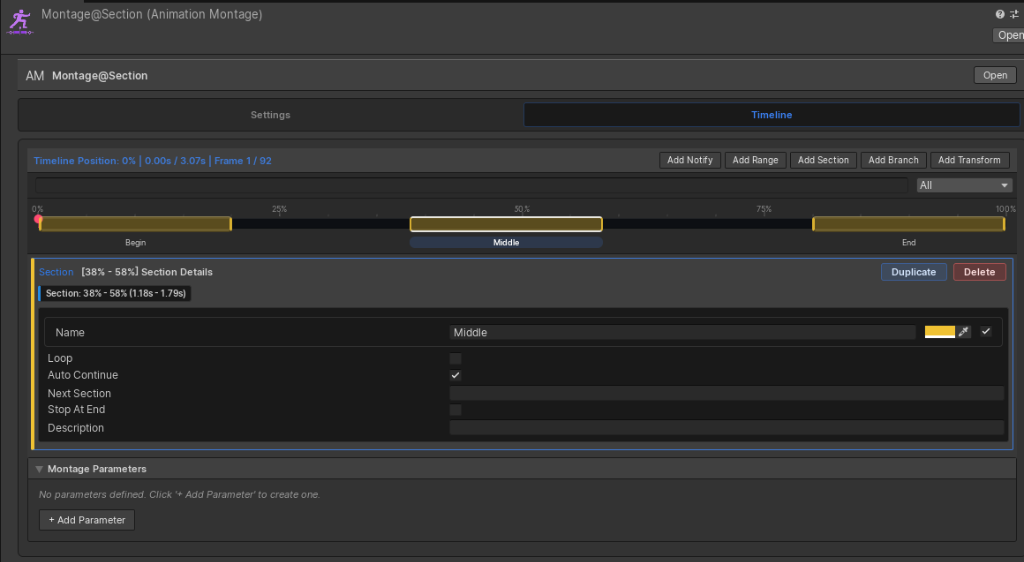The image size is (1024, 562).
Task: Collapse the Montage Parameters foldout
Action: point(39,469)
